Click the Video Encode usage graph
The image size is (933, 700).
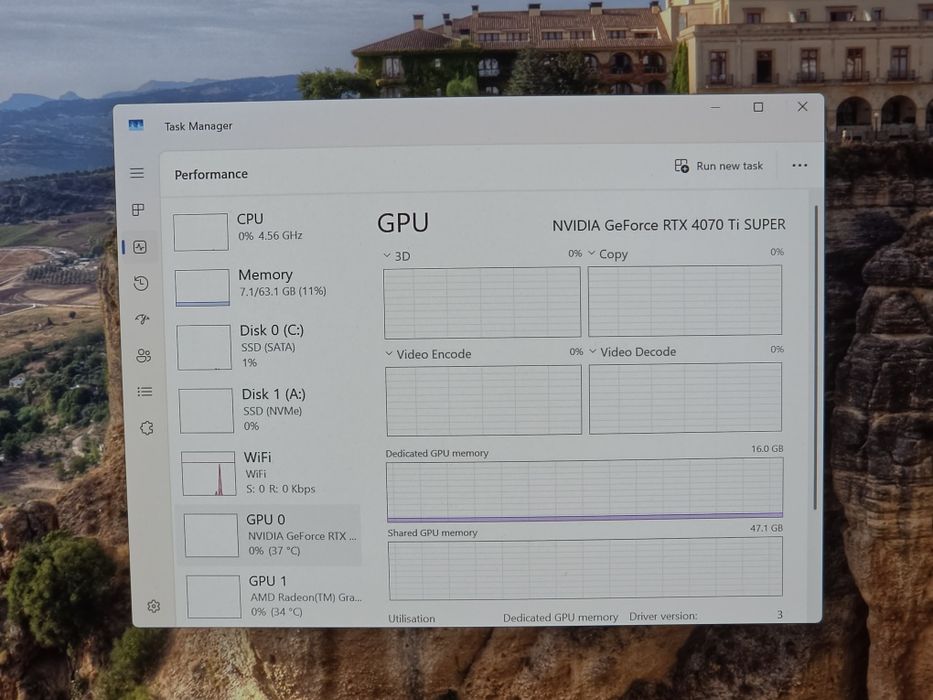[484, 400]
